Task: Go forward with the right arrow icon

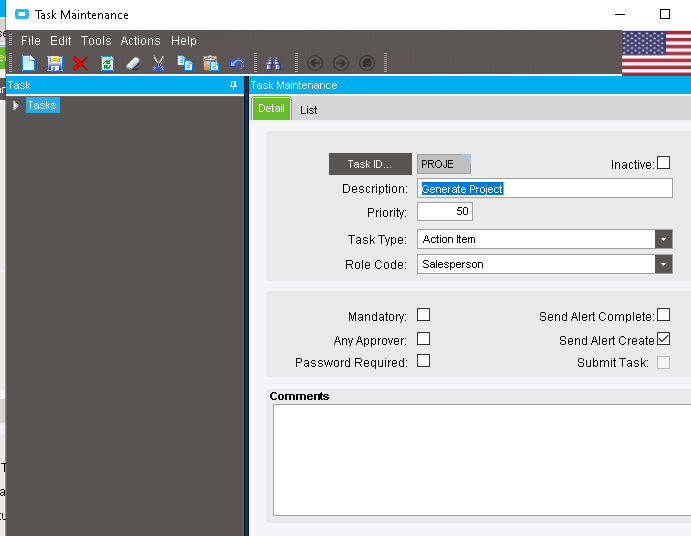Action: click(341, 63)
